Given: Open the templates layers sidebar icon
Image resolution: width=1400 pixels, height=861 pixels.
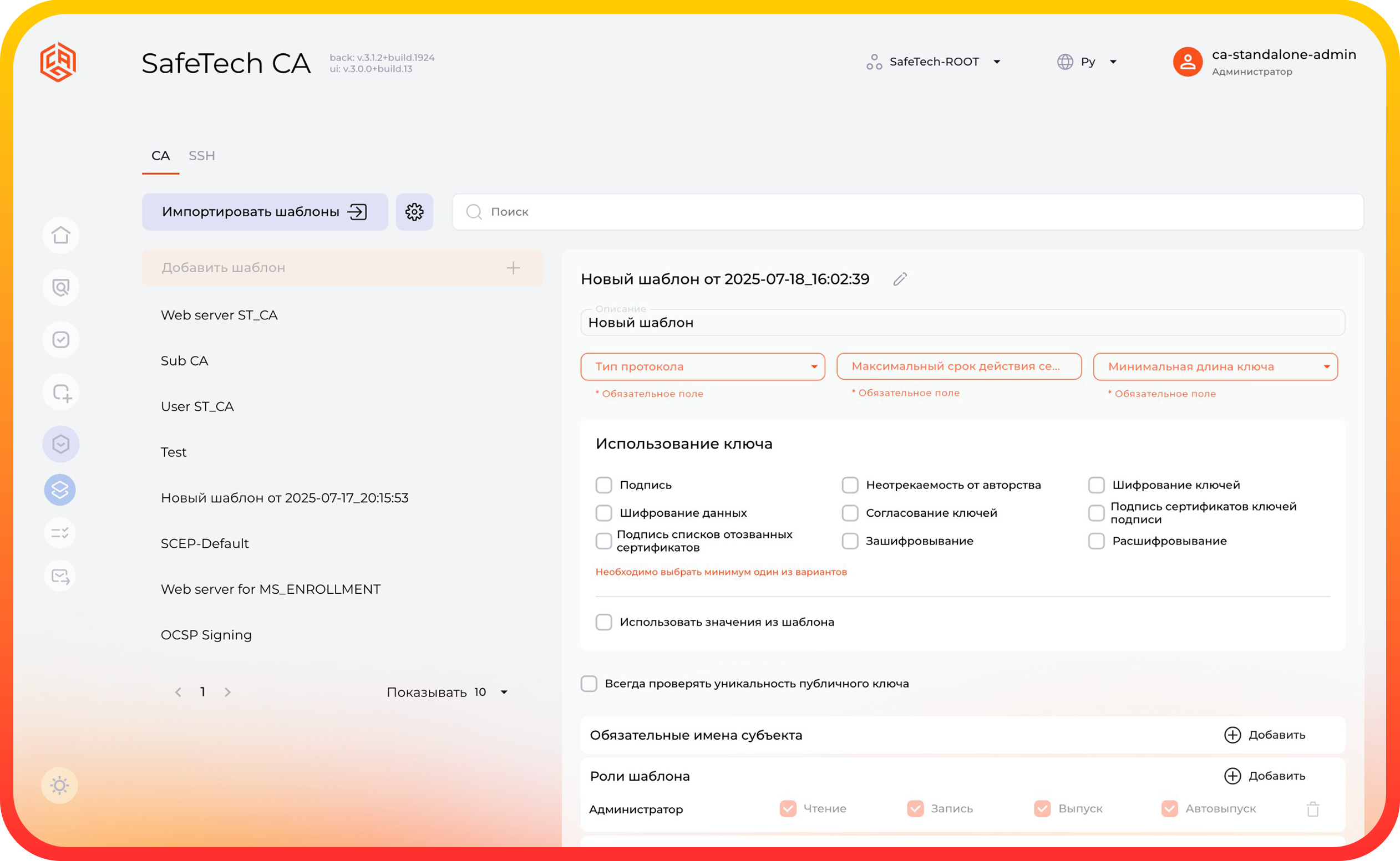Looking at the screenshot, I should (60, 490).
